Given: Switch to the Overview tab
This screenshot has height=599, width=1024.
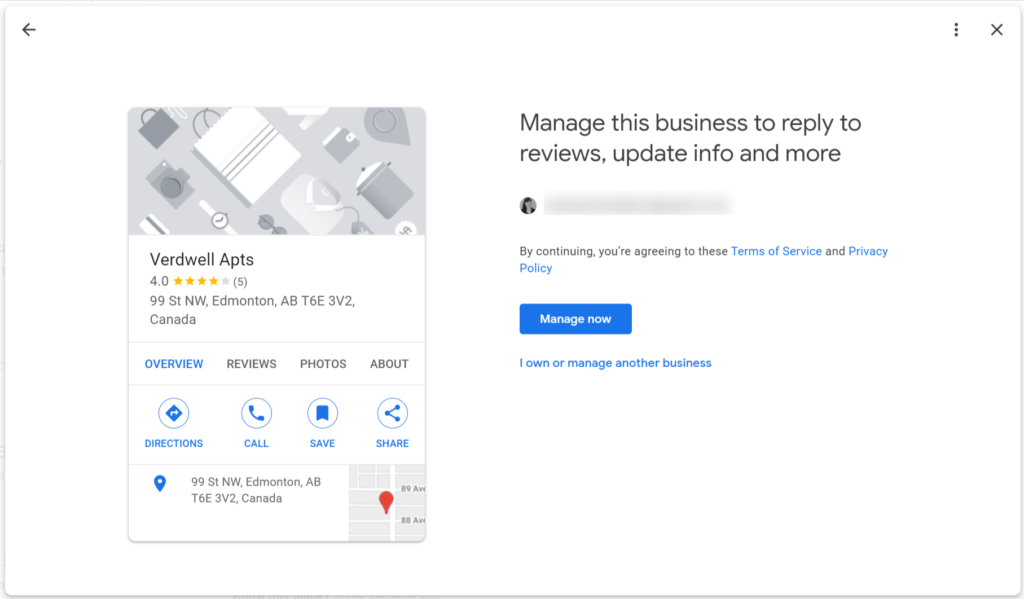Looking at the screenshot, I should coord(174,364).
